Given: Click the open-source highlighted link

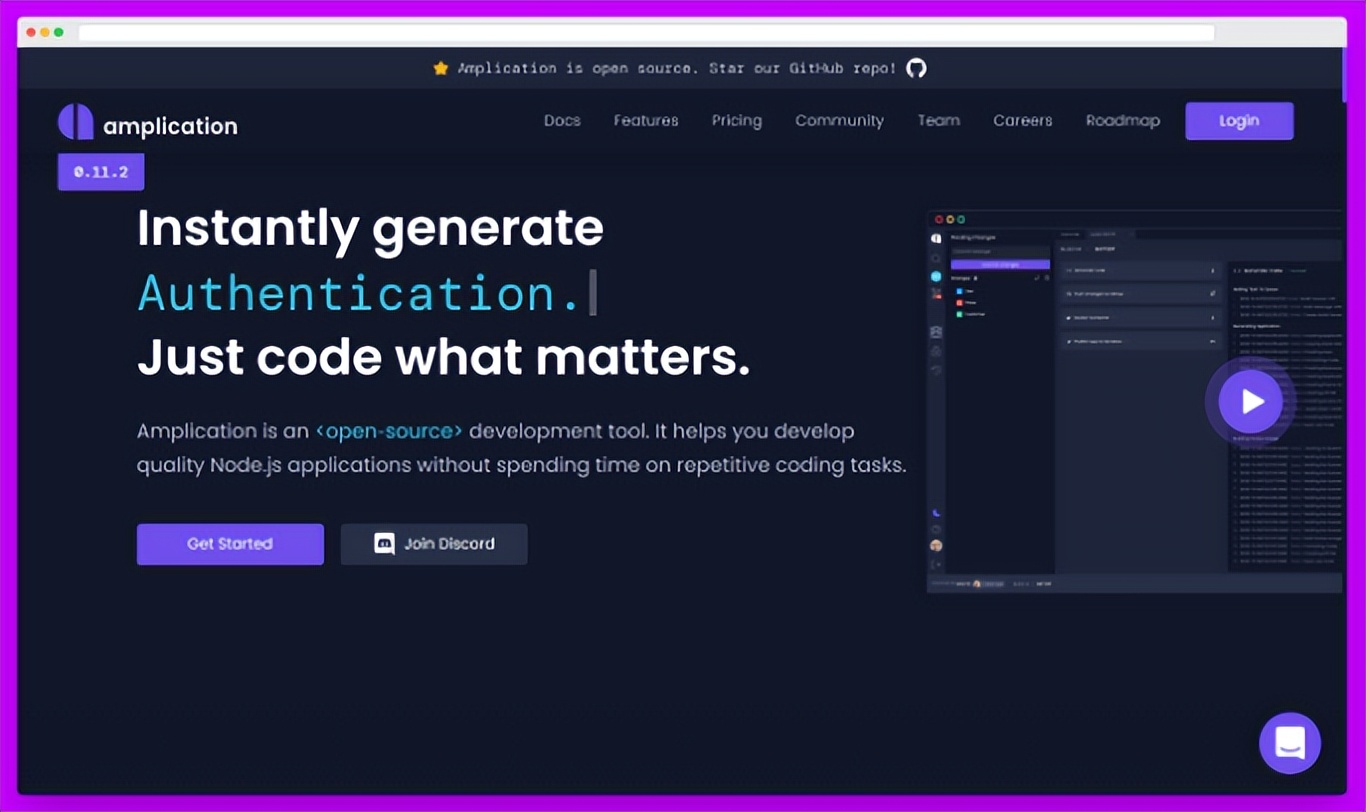Looking at the screenshot, I should [389, 432].
